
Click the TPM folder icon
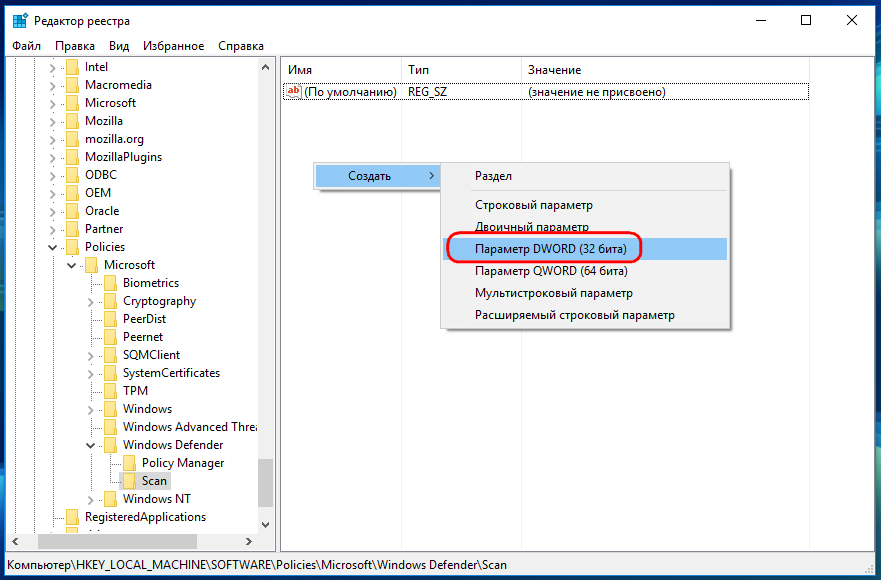pos(111,391)
